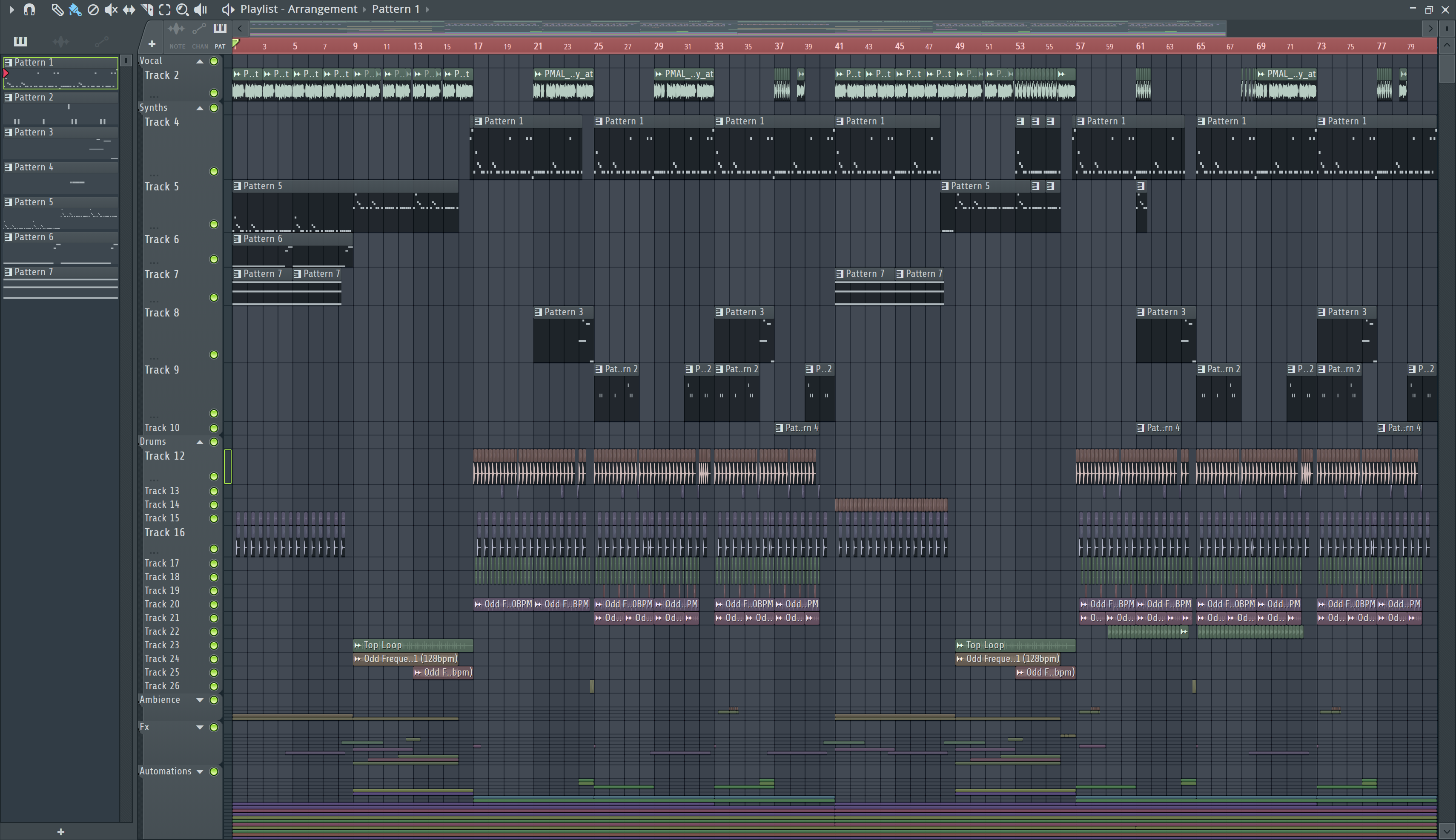
Task: Mute the Synths group
Action: click(x=214, y=108)
